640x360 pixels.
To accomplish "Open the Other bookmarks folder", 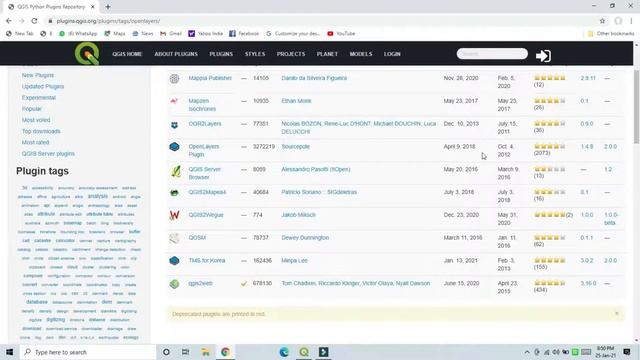I will click(611, 33).
